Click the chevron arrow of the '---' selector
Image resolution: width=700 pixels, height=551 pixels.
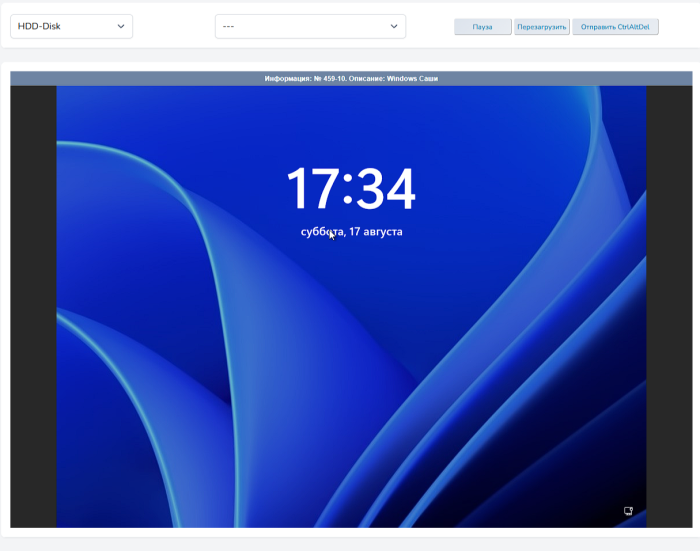coord(393,26)
